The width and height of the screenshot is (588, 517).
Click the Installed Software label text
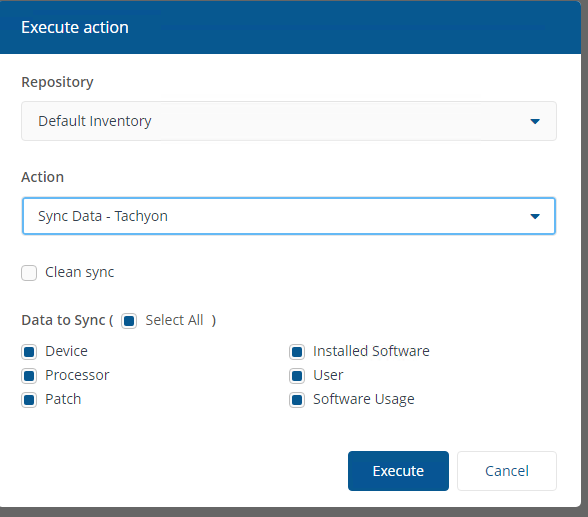pos(371,351)
